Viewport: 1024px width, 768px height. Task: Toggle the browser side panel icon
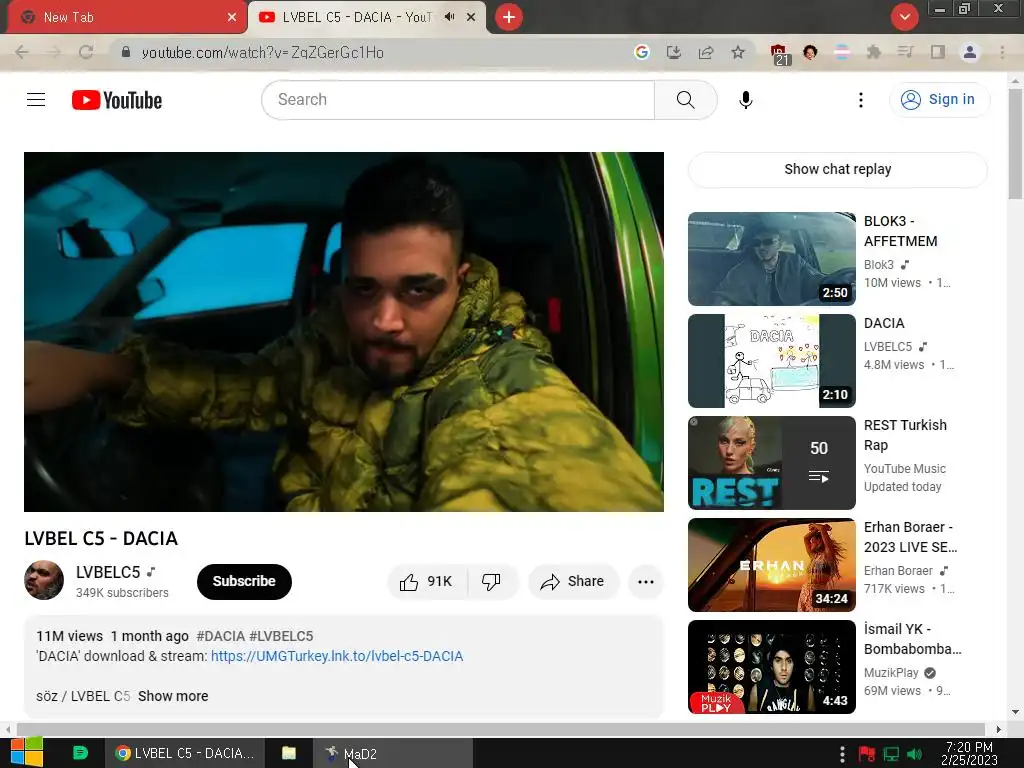tap(938, 52)
